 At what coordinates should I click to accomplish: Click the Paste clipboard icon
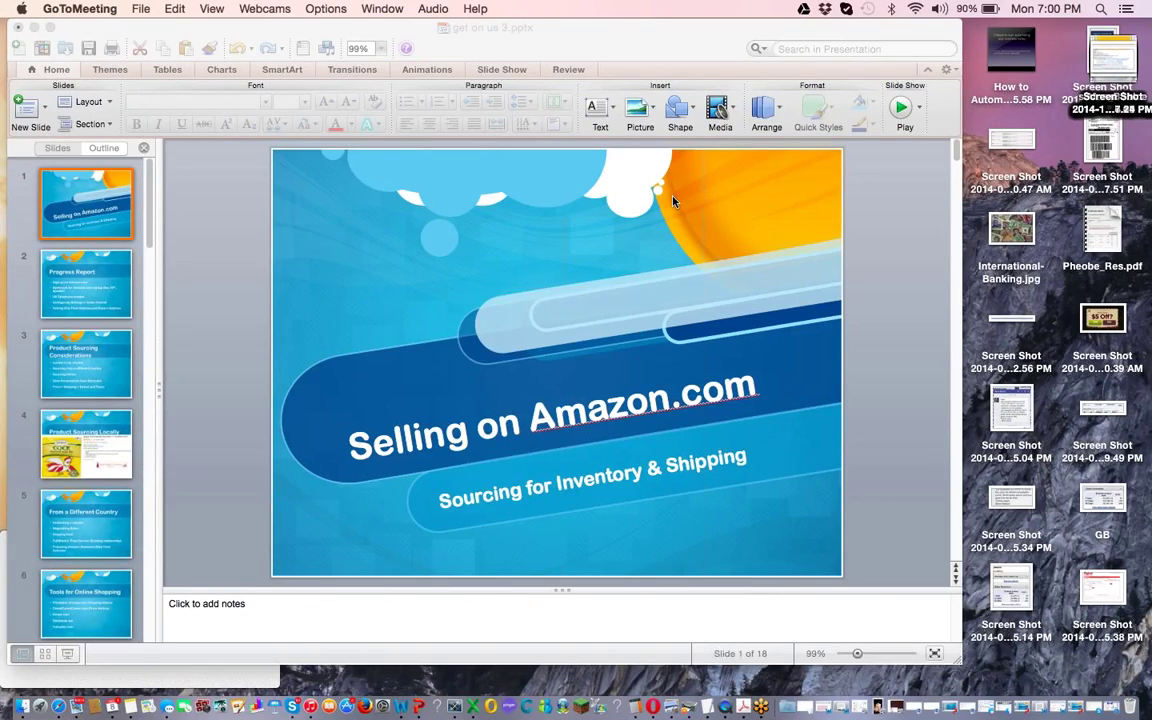tap(186, 48)
